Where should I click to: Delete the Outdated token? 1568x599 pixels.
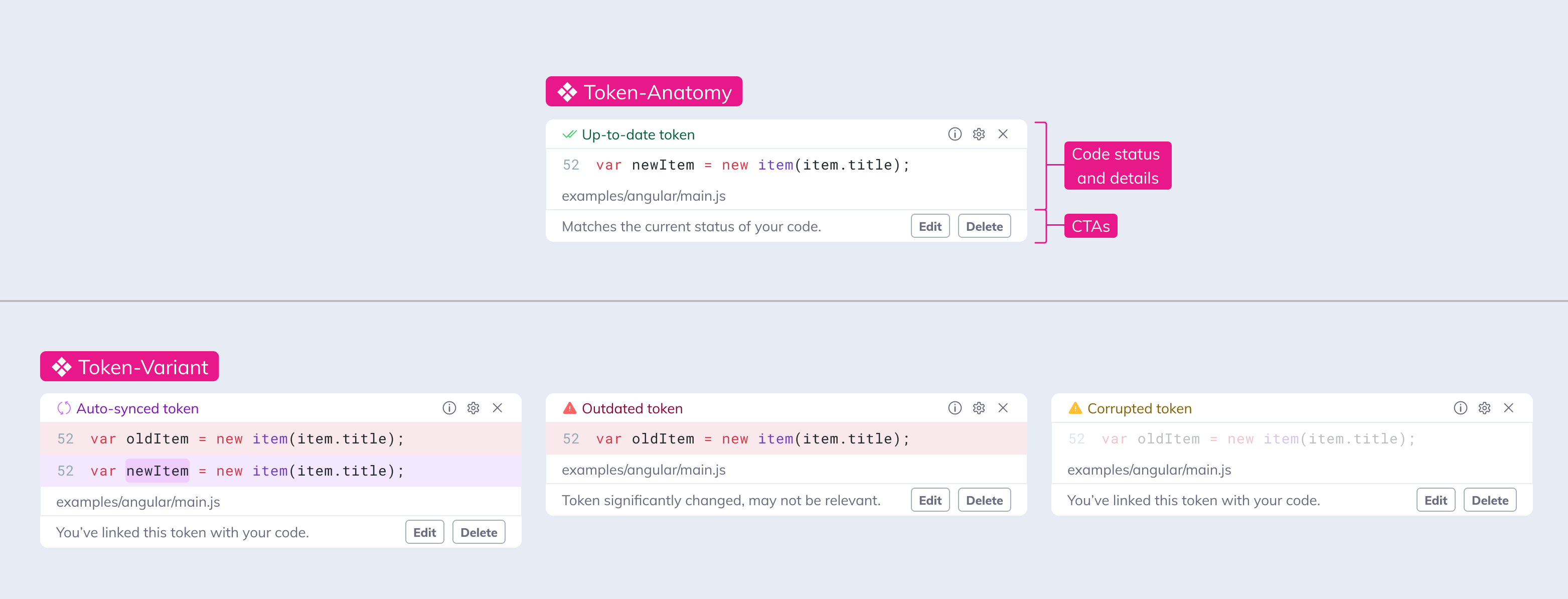[984, 500]
